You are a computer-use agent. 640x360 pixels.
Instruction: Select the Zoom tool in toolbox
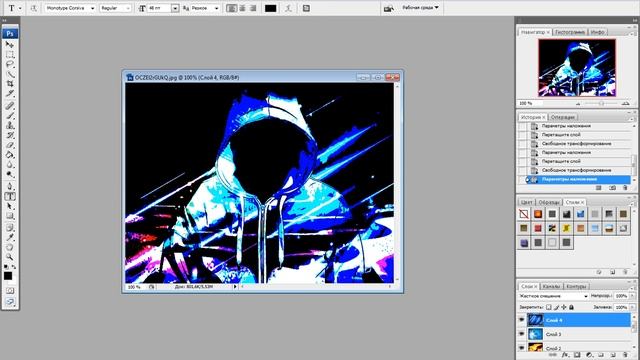click(10, 257)
